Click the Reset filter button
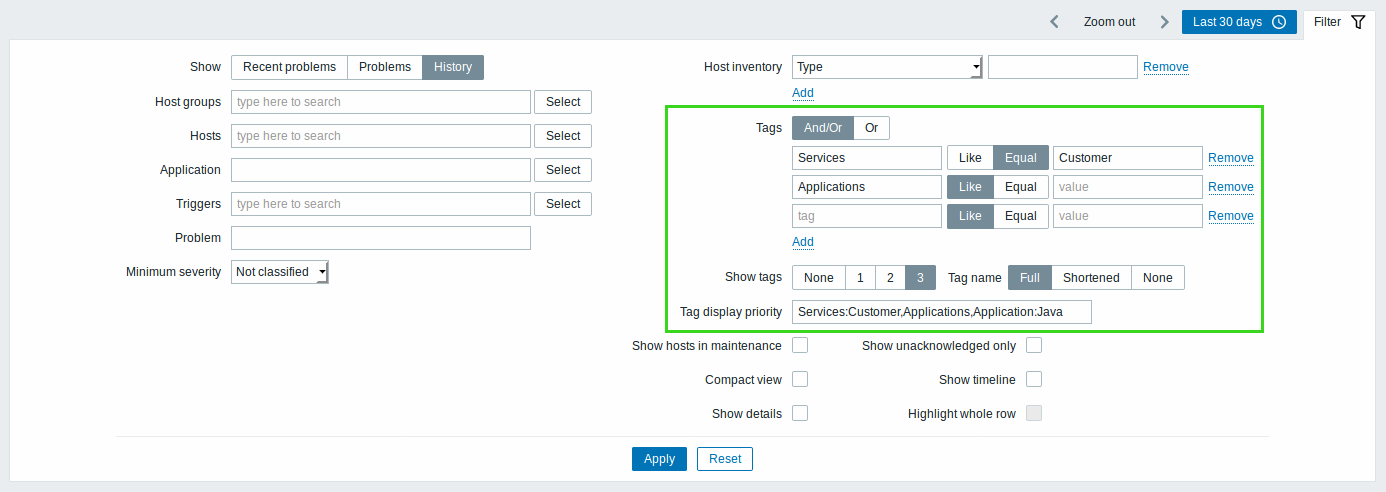 [x=725, y=459]
